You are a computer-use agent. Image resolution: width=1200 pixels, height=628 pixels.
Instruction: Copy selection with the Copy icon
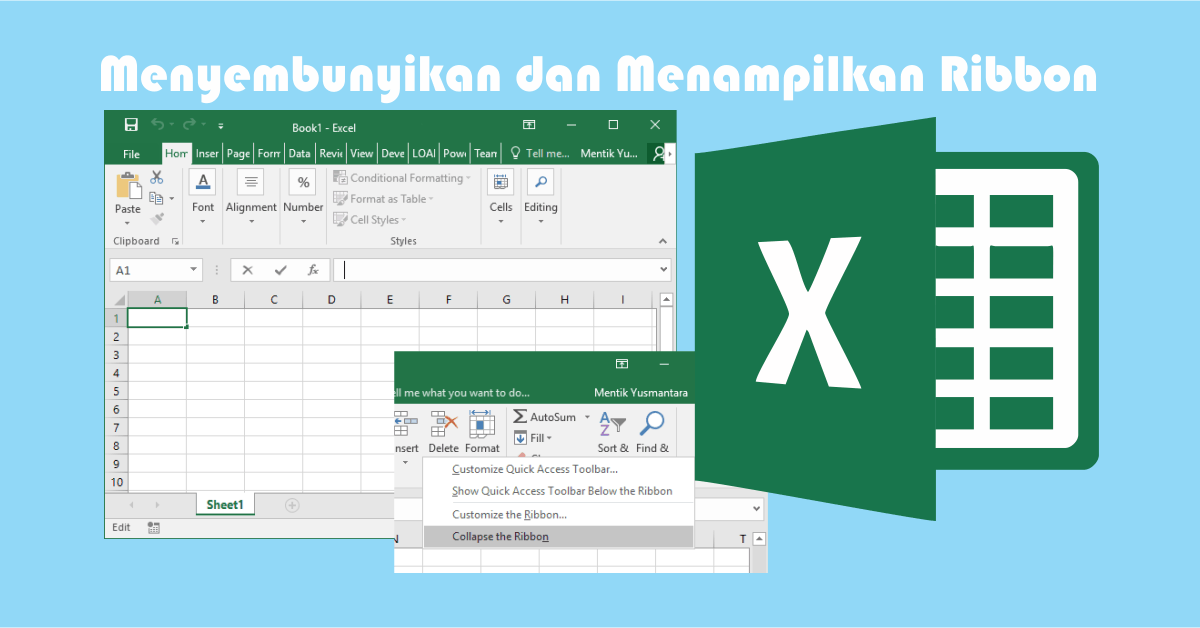[156, 198]
